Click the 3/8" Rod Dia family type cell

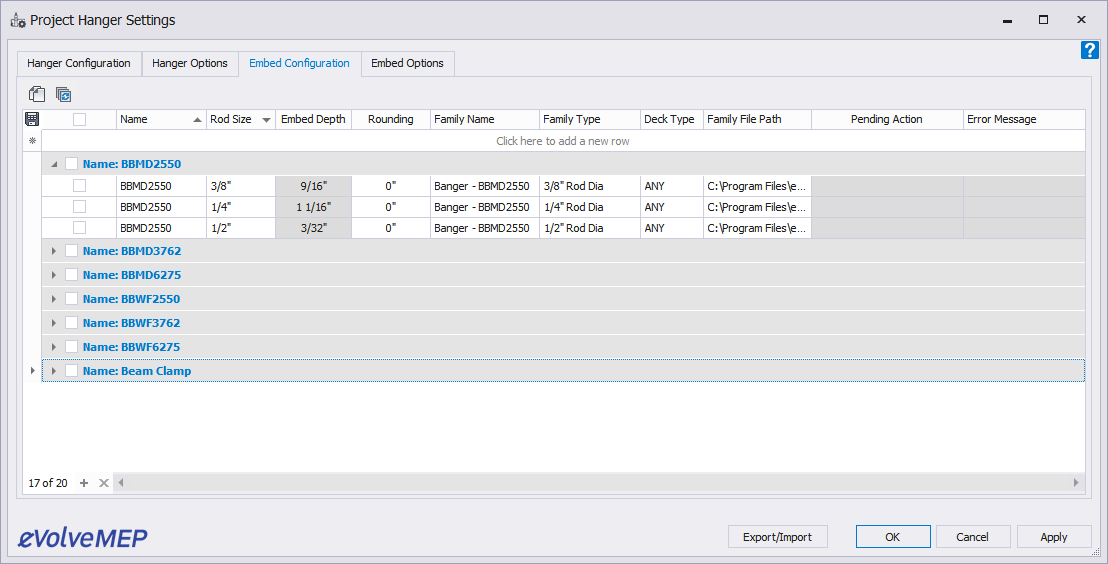[x=590, y=187]
